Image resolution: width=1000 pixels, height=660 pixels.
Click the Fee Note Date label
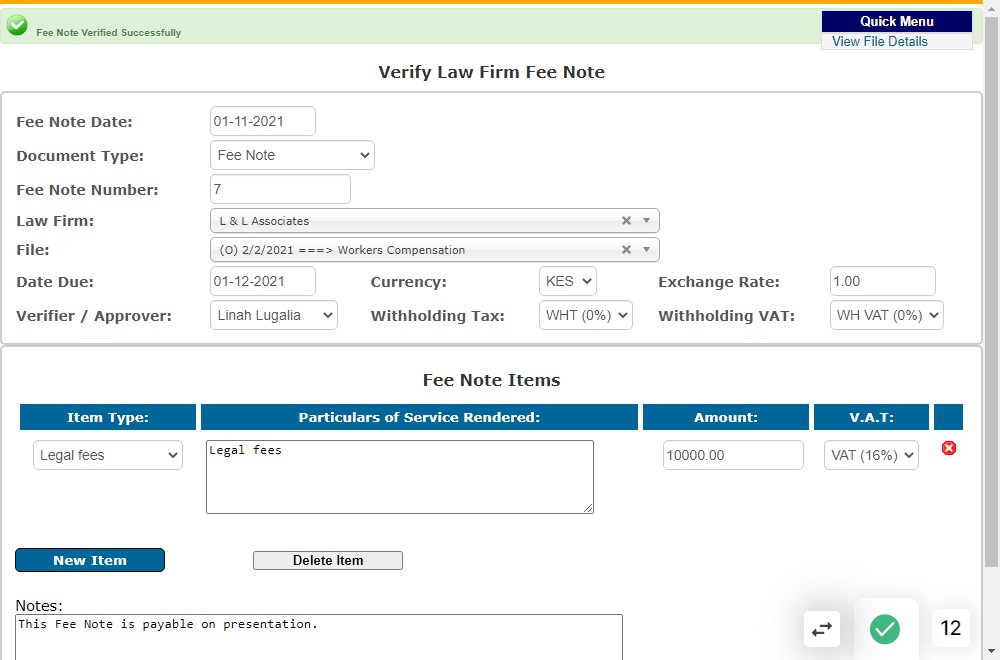(x=74, y=122)
